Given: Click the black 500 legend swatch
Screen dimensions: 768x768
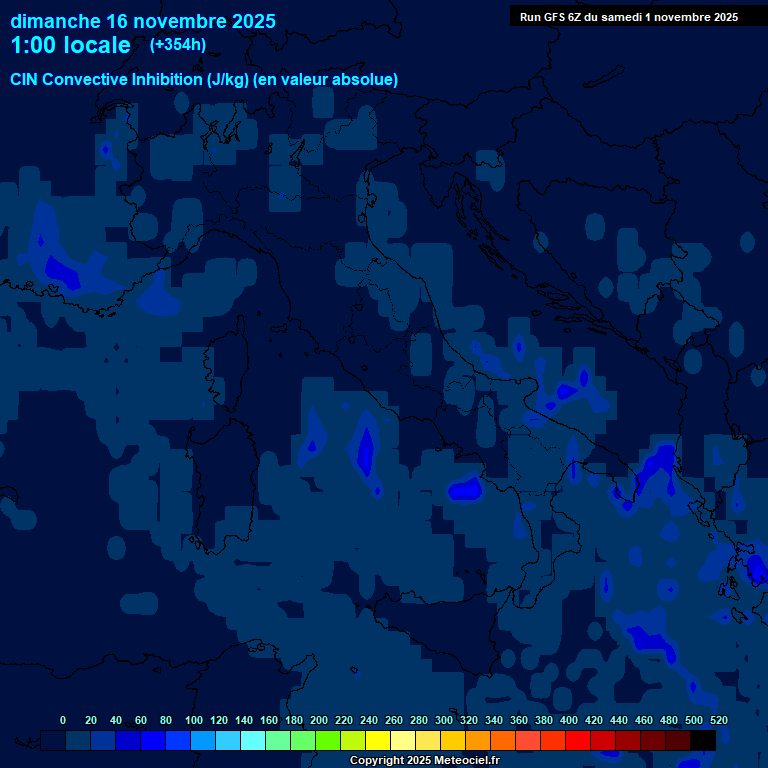Looking at the screenshot, I should 703,741.
